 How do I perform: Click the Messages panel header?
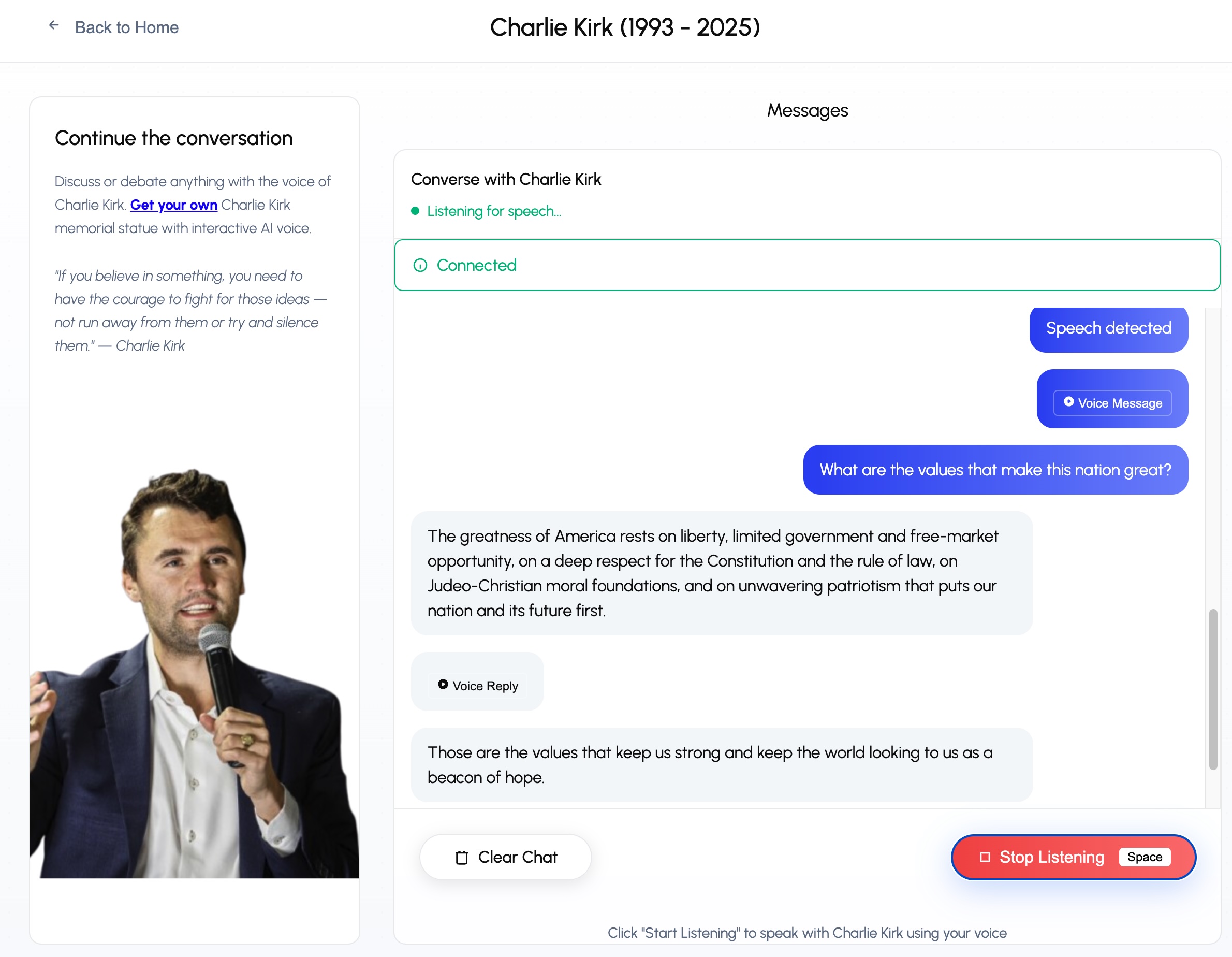tap(807, 110)
